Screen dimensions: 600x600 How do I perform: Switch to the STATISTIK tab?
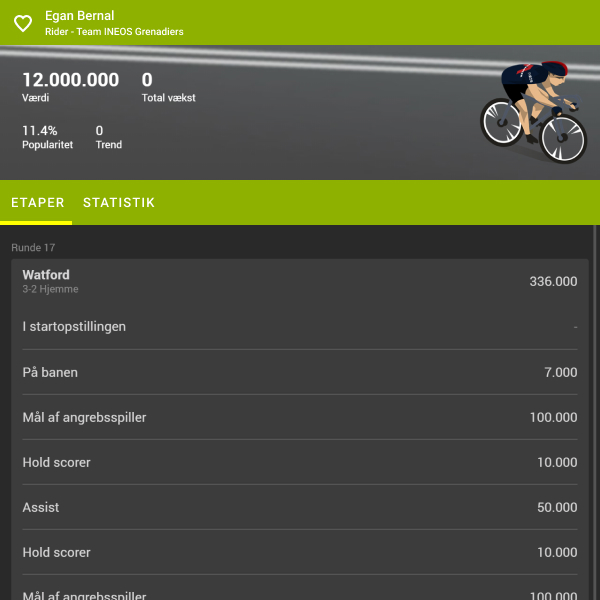coord(119,202)
